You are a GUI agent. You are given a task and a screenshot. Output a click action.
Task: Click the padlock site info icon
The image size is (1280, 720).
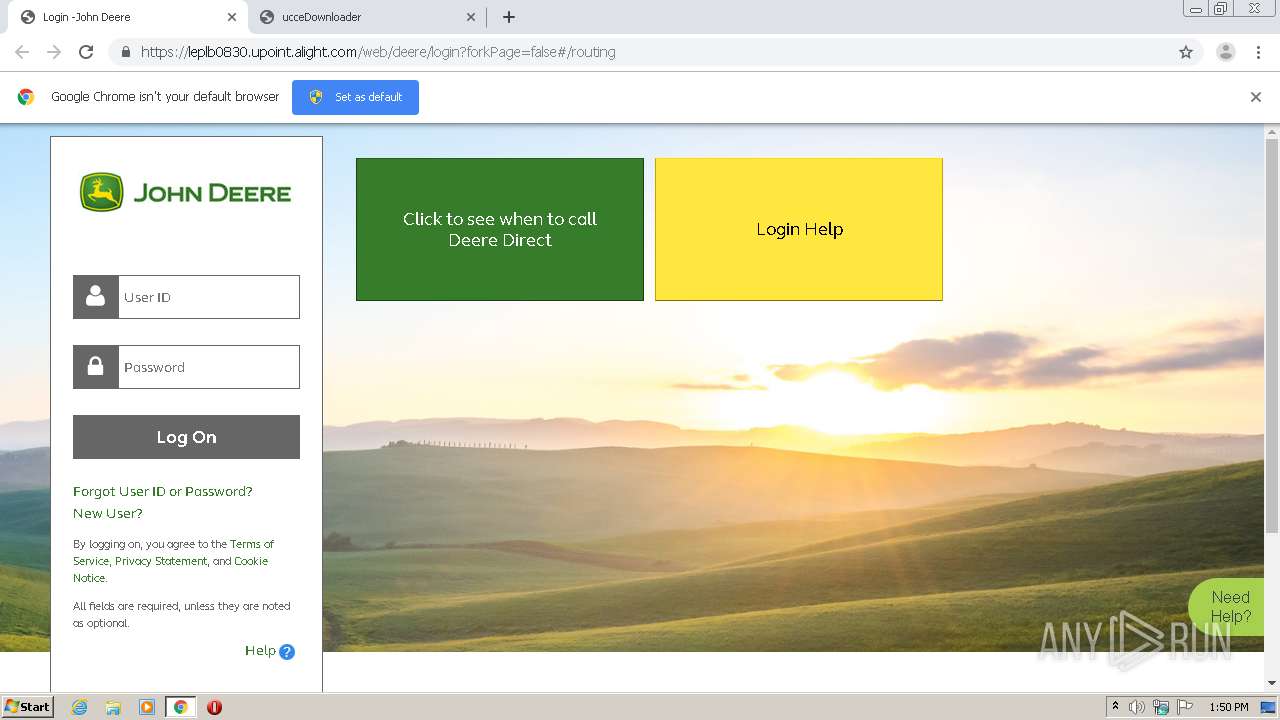click(125, 52)
